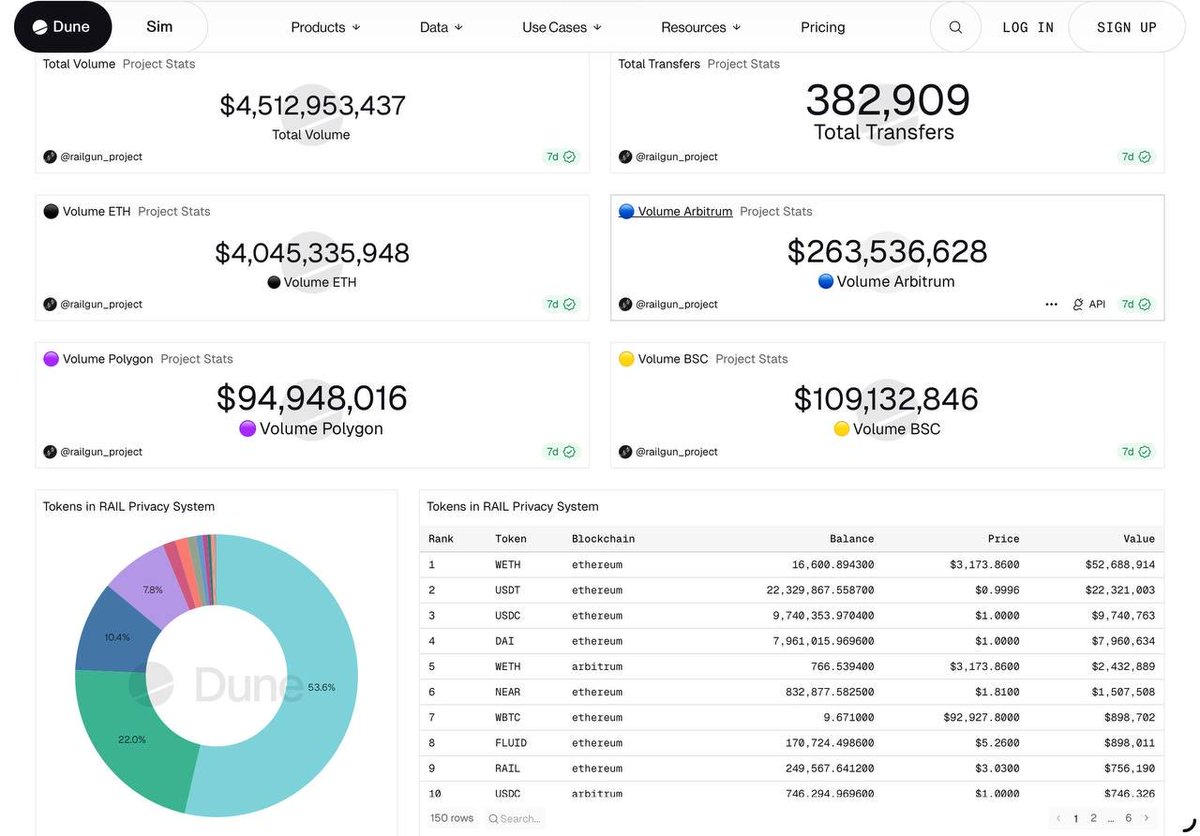Viewport: 1200px width, 836px height.
Task: Select the Pricing menu item
Action: point(822,27)
